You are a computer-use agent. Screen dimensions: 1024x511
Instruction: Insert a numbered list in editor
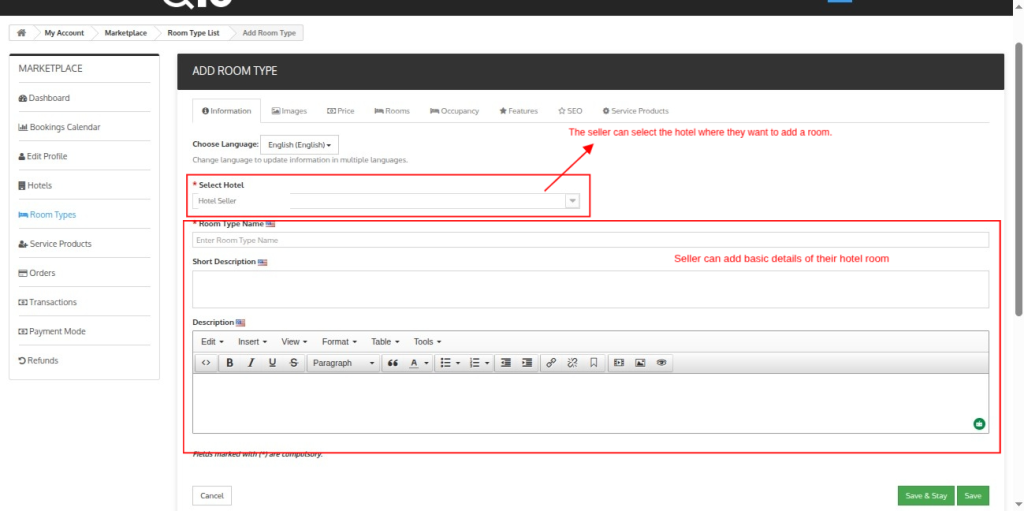[x=475, y=363]
